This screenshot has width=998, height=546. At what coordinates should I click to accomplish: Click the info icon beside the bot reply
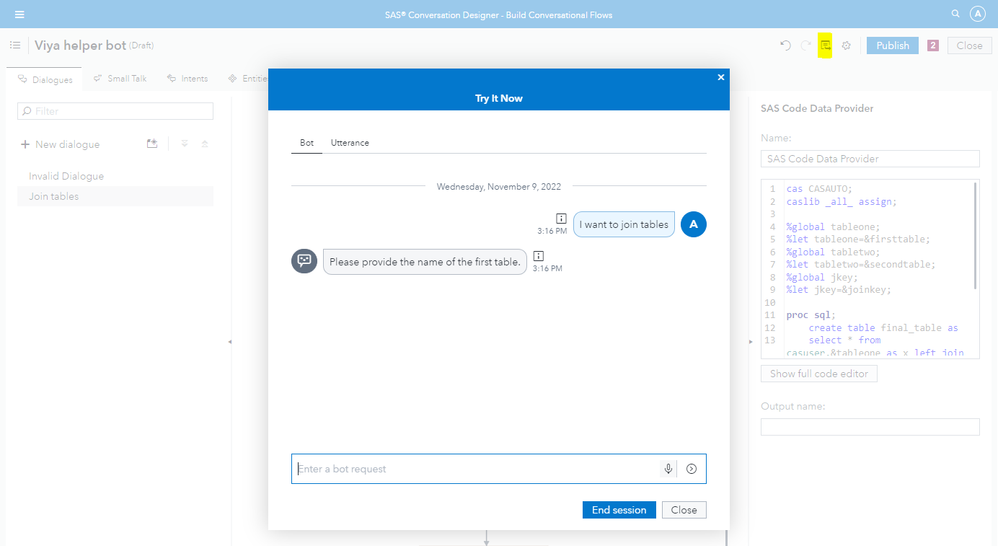538,256
